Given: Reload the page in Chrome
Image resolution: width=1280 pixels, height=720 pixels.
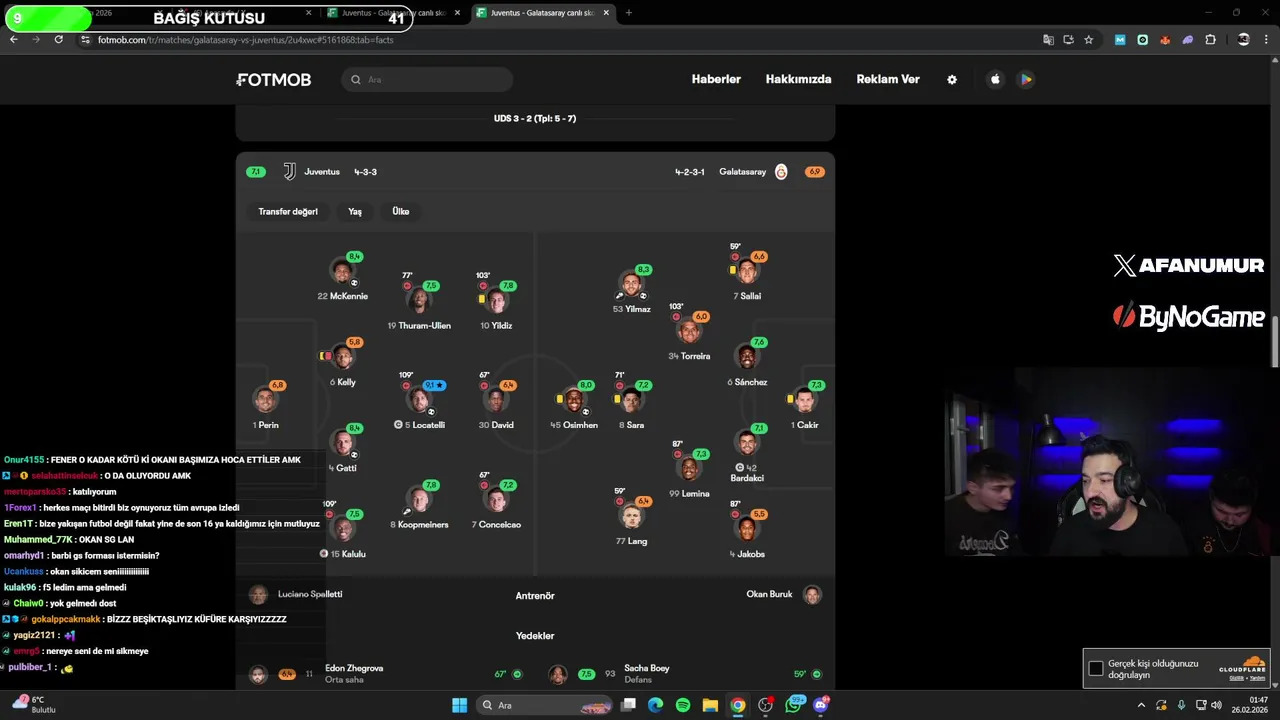Looking at the screenshot, I should [59, 40].
